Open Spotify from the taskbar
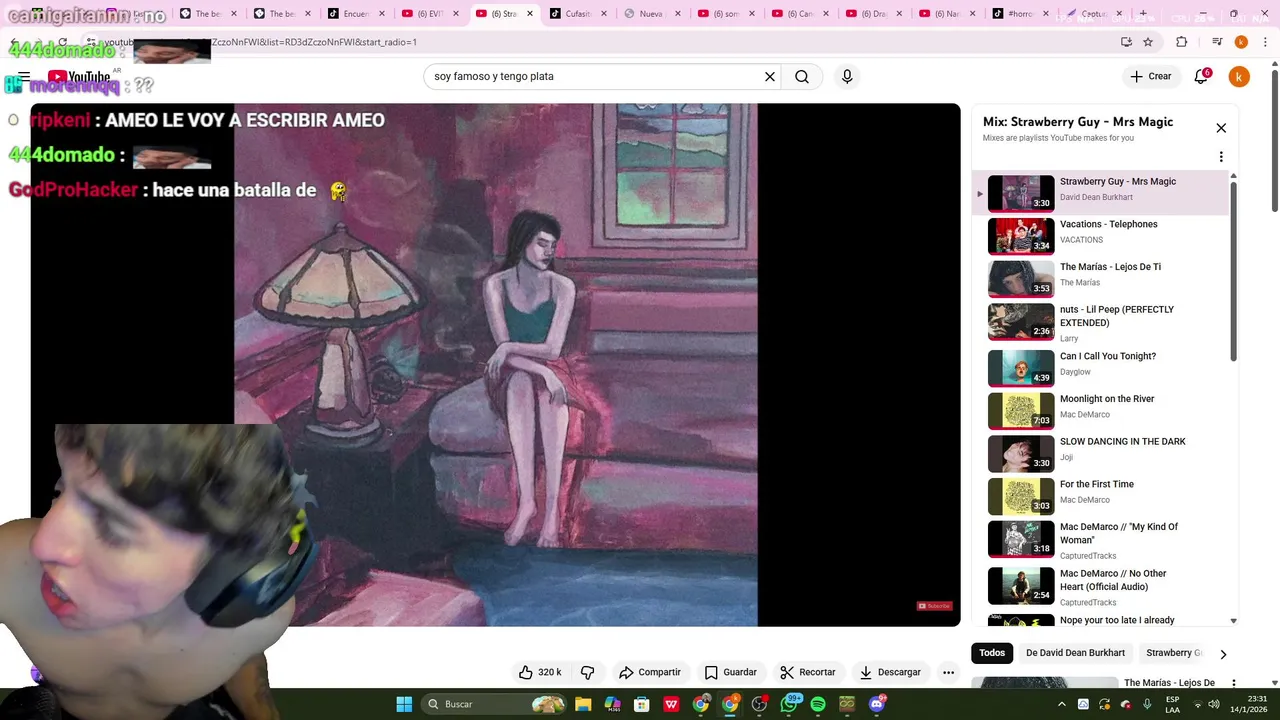Viewport: 1280px width, 720px height. (x=818, y=704)
